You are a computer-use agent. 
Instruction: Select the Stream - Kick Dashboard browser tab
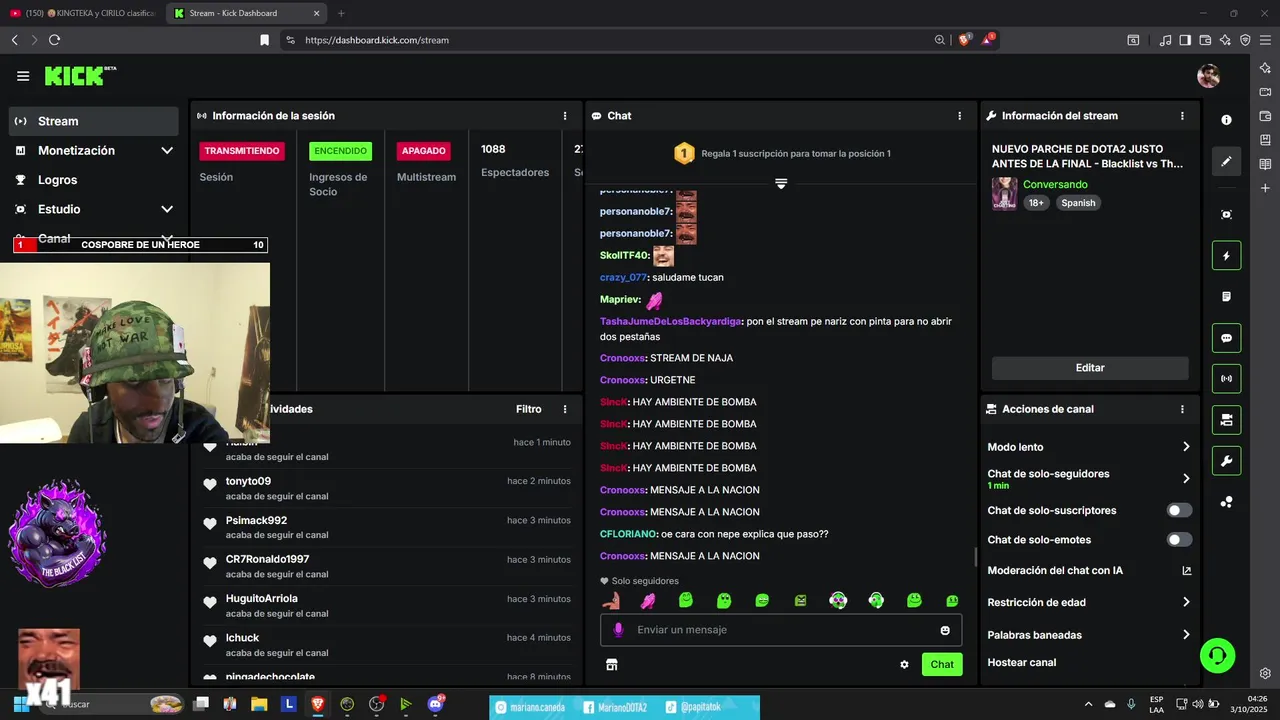click(246, 13)
